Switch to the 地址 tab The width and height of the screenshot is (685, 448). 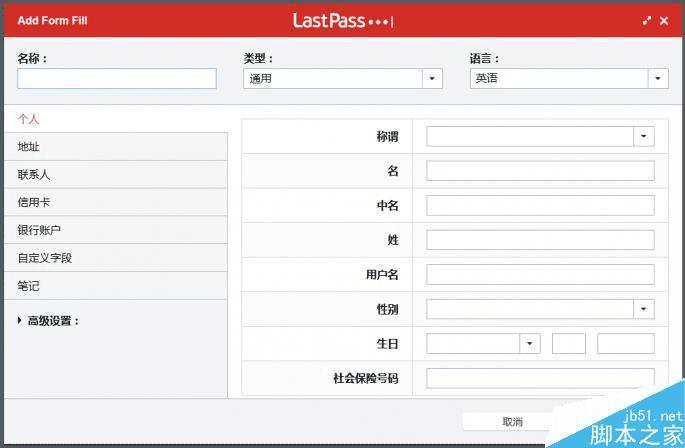click(116, 147)
